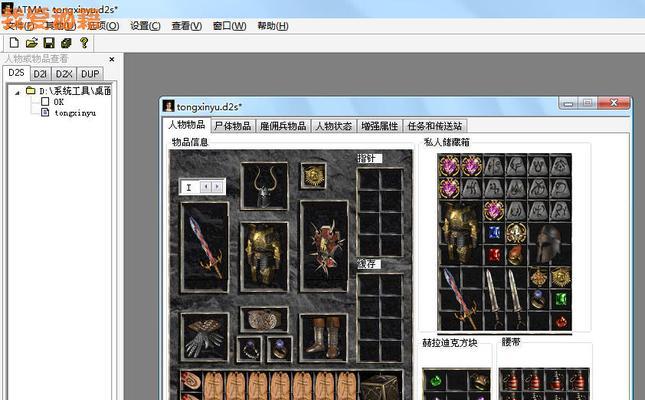
Task: Select the green emerald in the private stash
Action: point(561,299)
